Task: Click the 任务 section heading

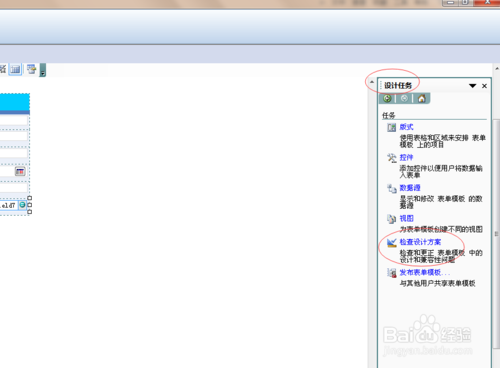Action: coord(389,115)
